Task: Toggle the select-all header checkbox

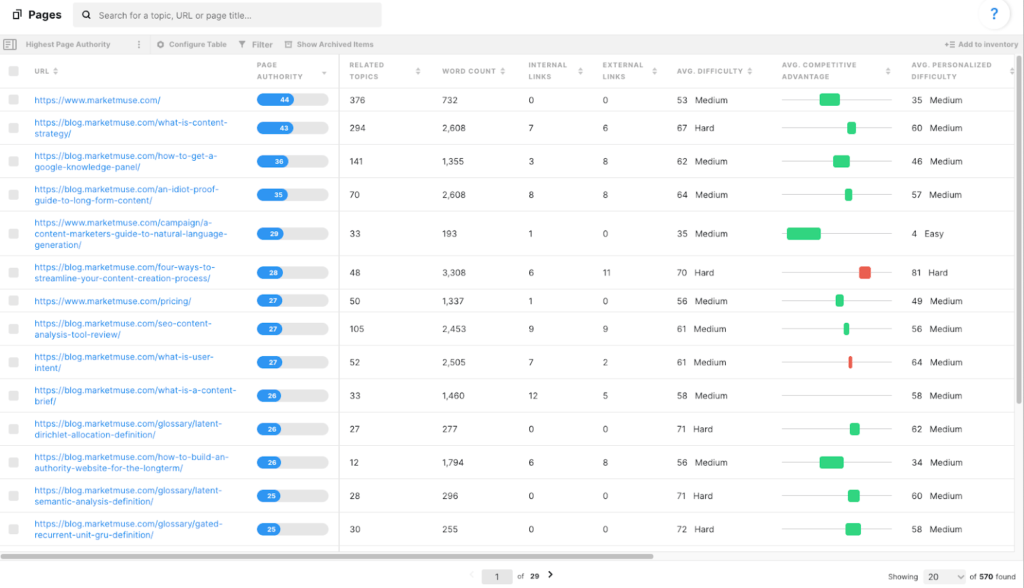Action: [x=14, y=71]
